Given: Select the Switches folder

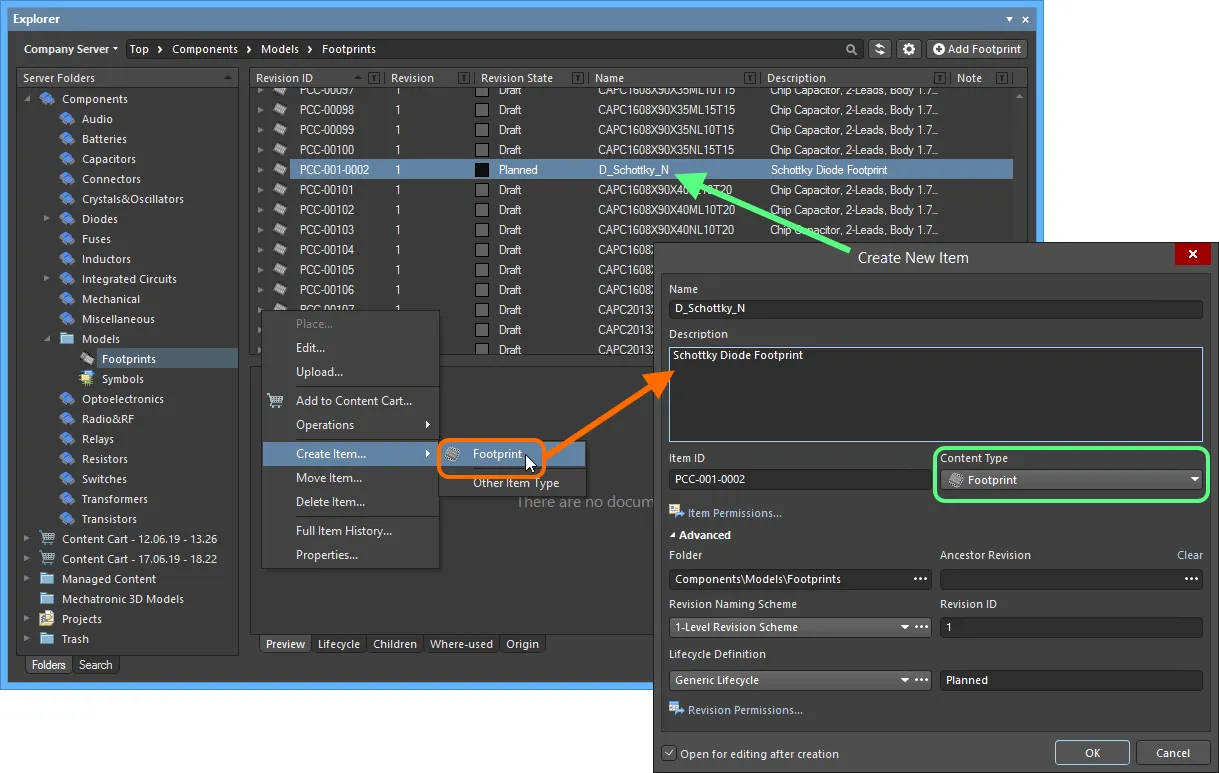Looking at the screenshot, I should (x=104, y=479).
